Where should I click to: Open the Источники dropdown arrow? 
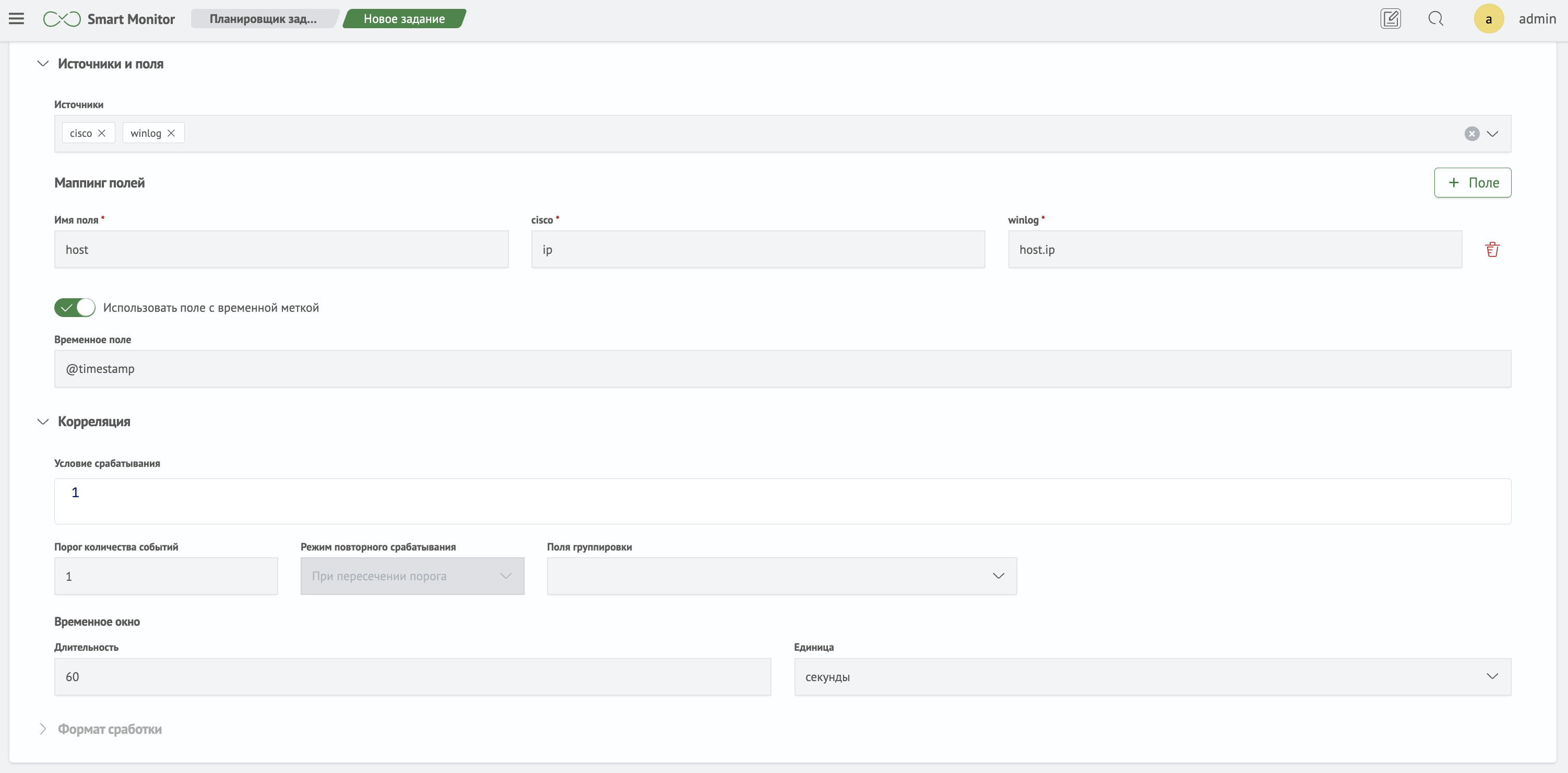[x=1492, y=133]
